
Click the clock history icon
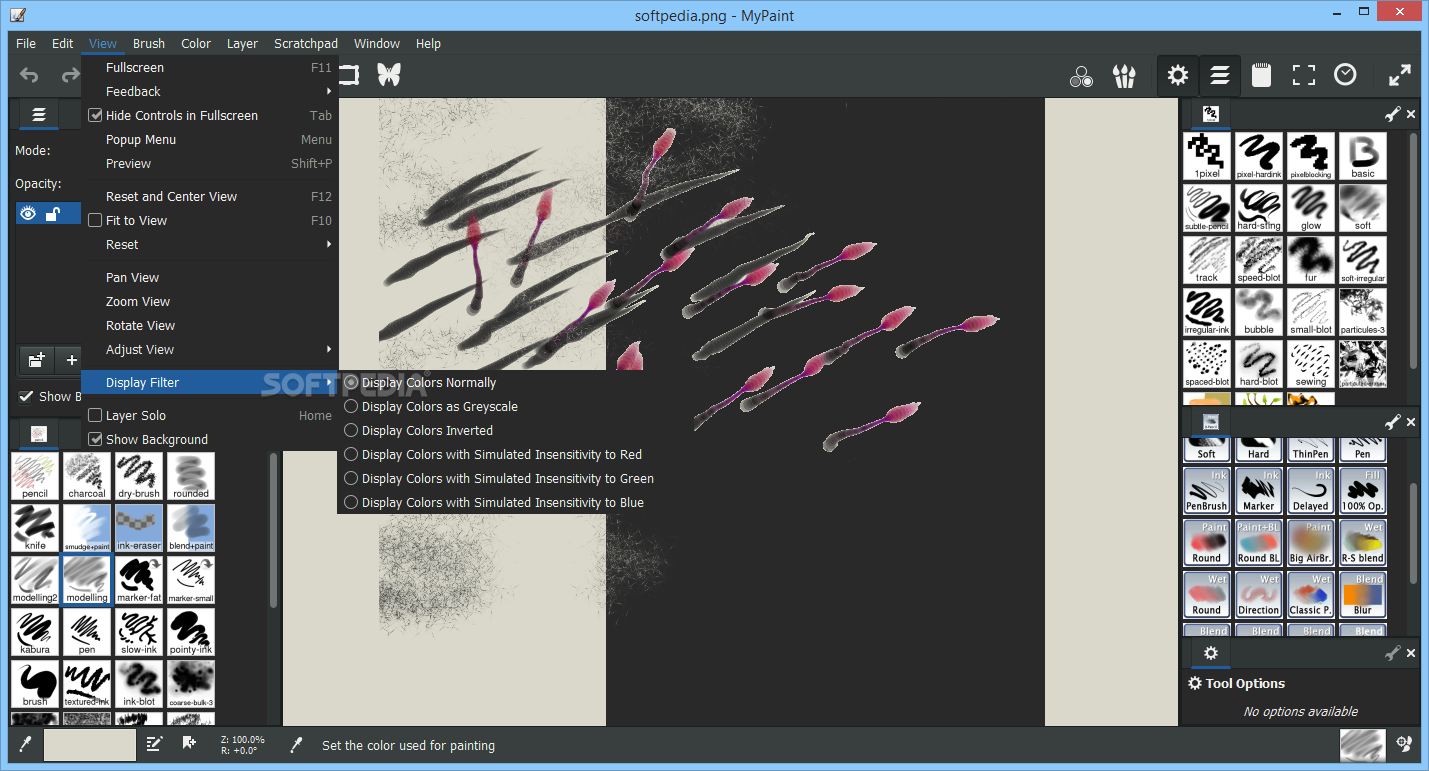[x=1346, y=75]
